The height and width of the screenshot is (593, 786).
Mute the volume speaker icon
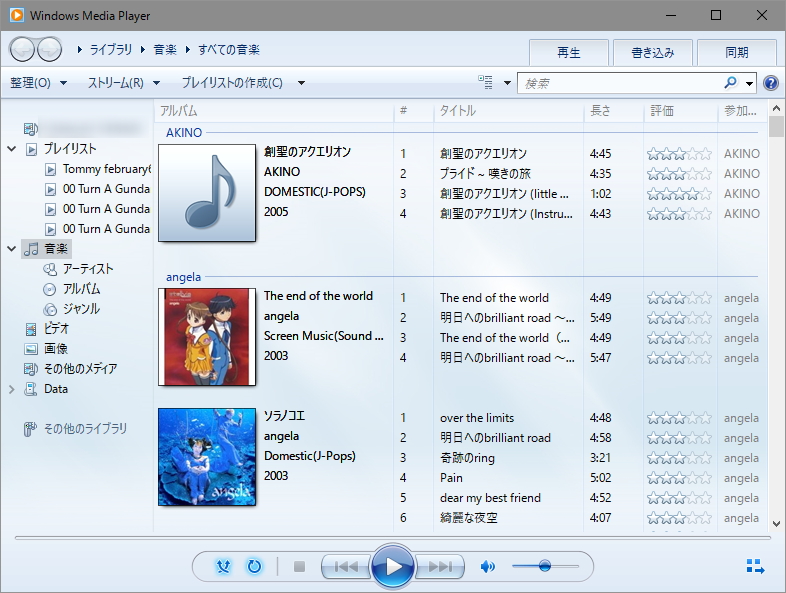click(x=487, y=566)
